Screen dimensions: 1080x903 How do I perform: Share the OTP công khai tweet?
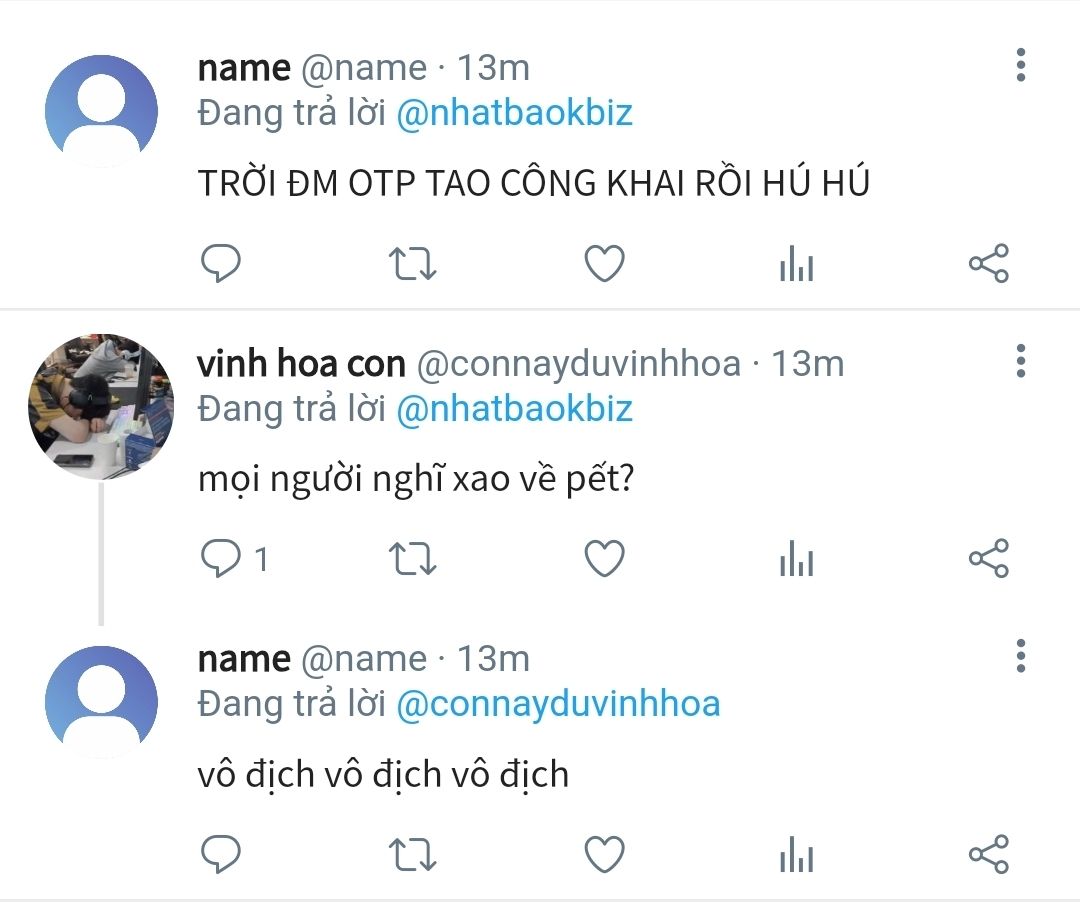pos(989,264)
